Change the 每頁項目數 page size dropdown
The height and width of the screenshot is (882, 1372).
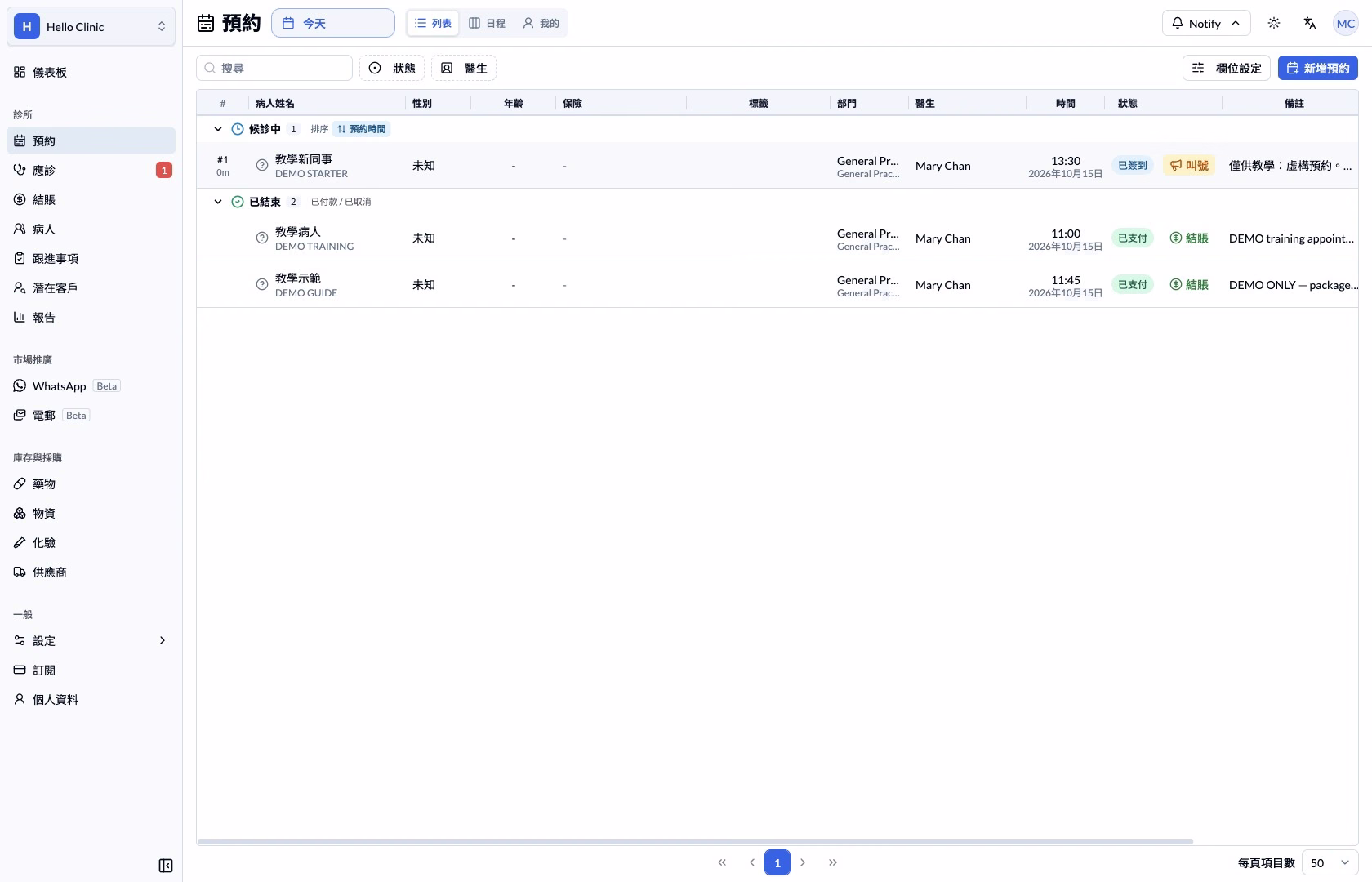pyautogui.click(x=1330, y=862)
